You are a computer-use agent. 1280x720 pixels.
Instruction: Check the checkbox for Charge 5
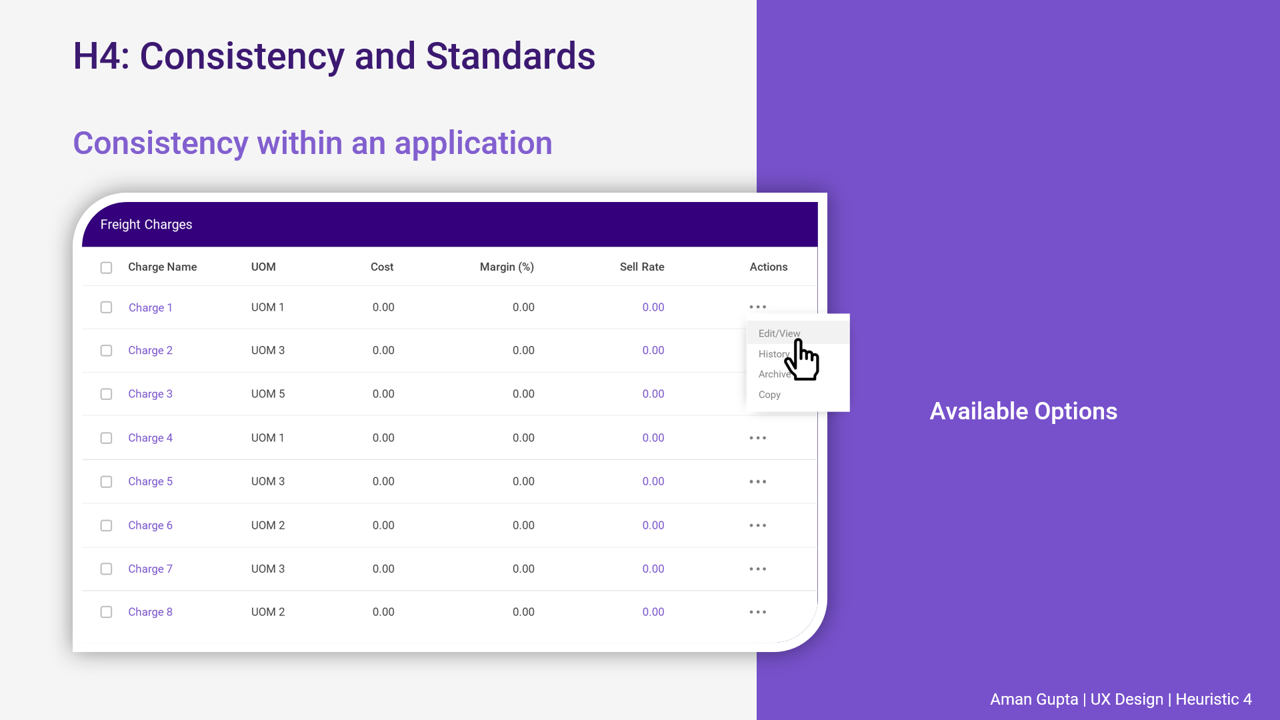pyautogui.click(x=106, y=481)
